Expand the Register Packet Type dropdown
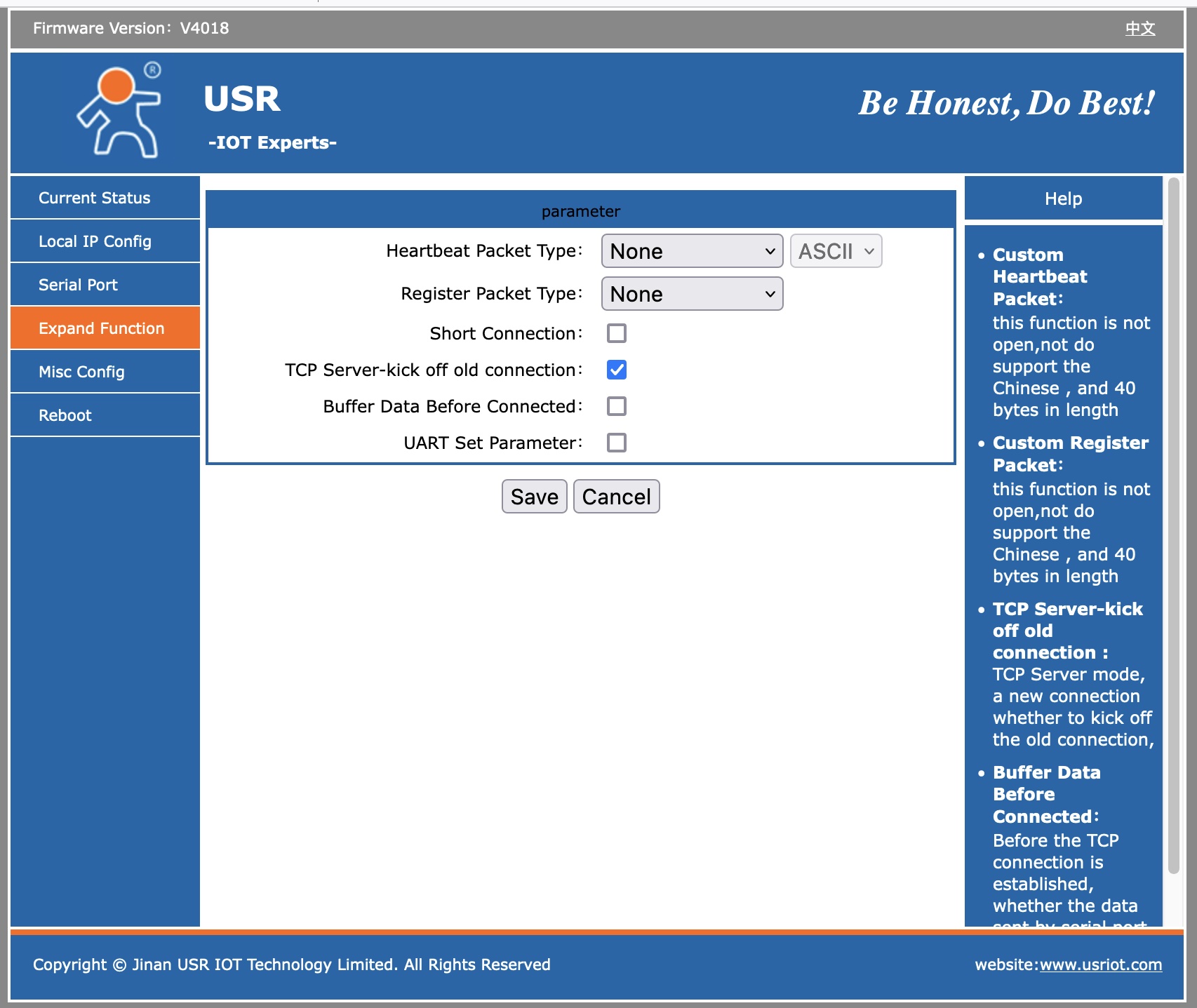This screenshot has height=1008, width=1197. pos(692,294)
